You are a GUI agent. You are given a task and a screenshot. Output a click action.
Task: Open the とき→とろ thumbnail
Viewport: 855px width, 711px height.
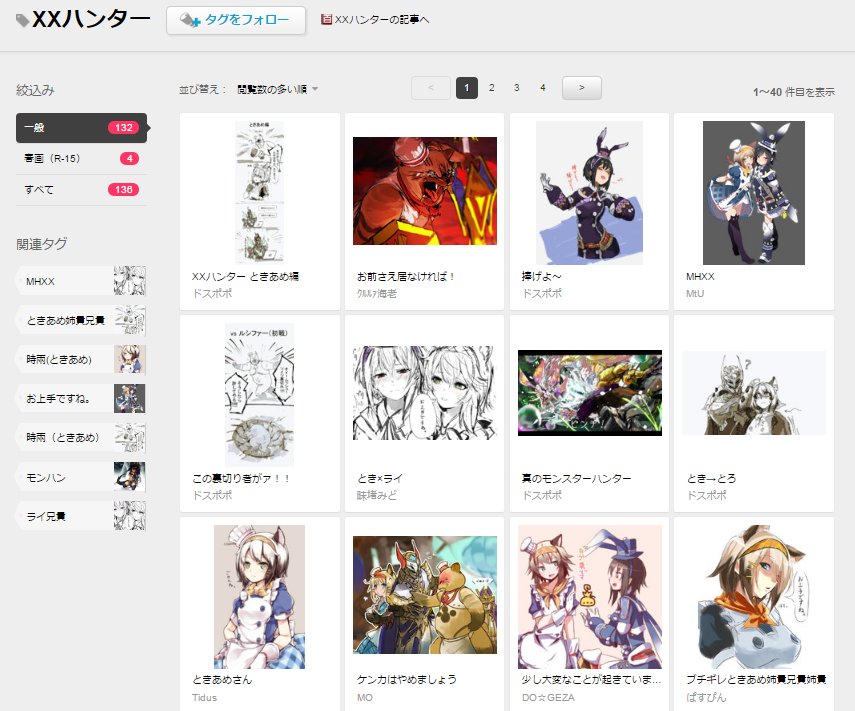754,393
